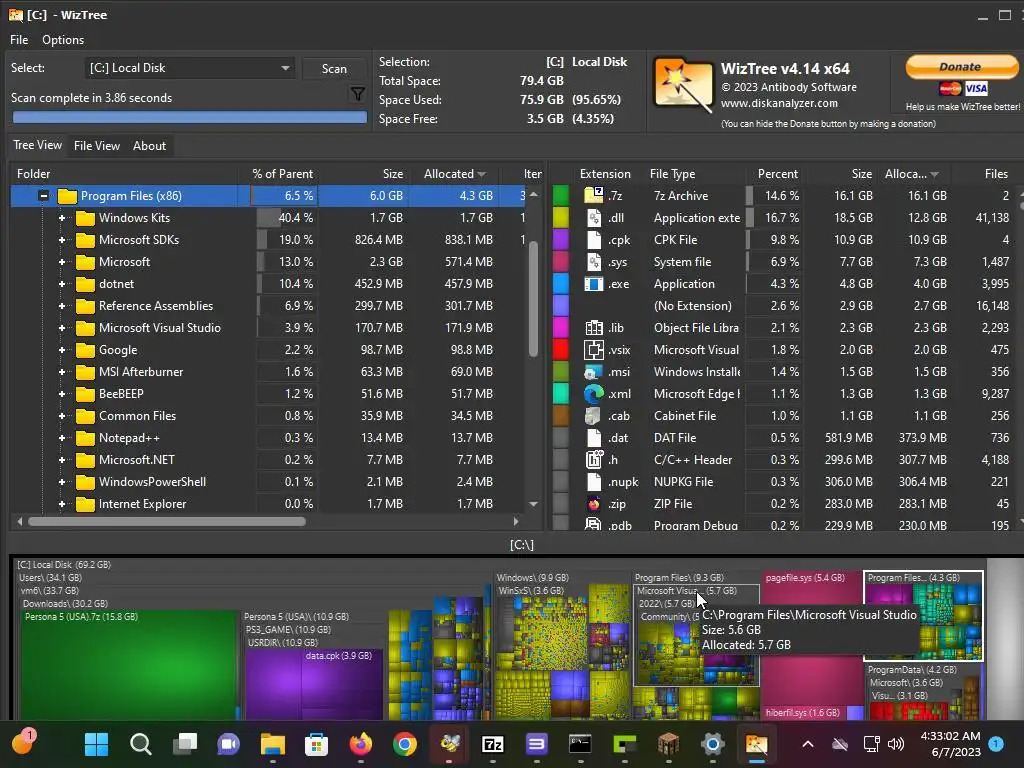Click the red .vsix color swatch
Viewport: 1024px width, 768px height.
[x=561, y=349]
